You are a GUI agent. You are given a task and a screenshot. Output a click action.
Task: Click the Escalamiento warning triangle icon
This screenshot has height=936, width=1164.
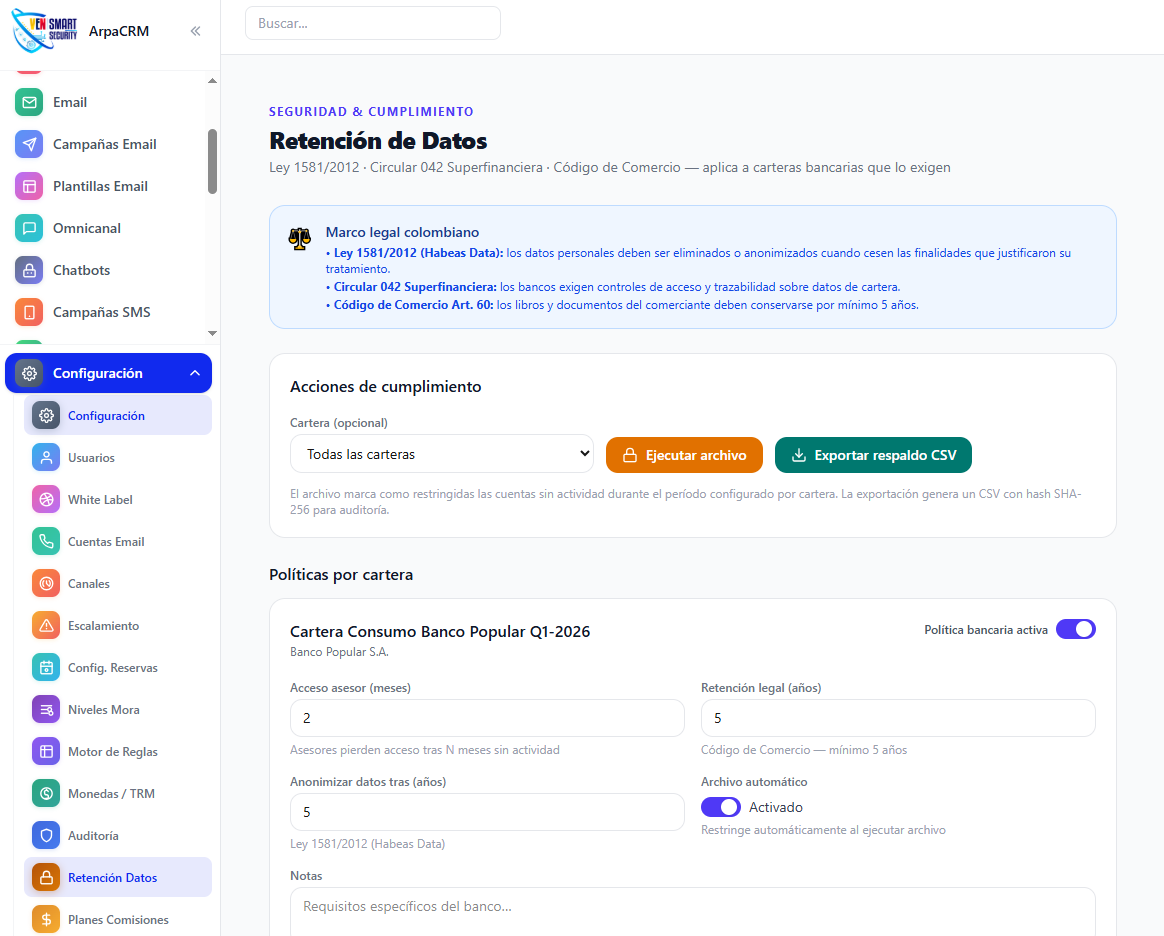click(x=46, y=626)
